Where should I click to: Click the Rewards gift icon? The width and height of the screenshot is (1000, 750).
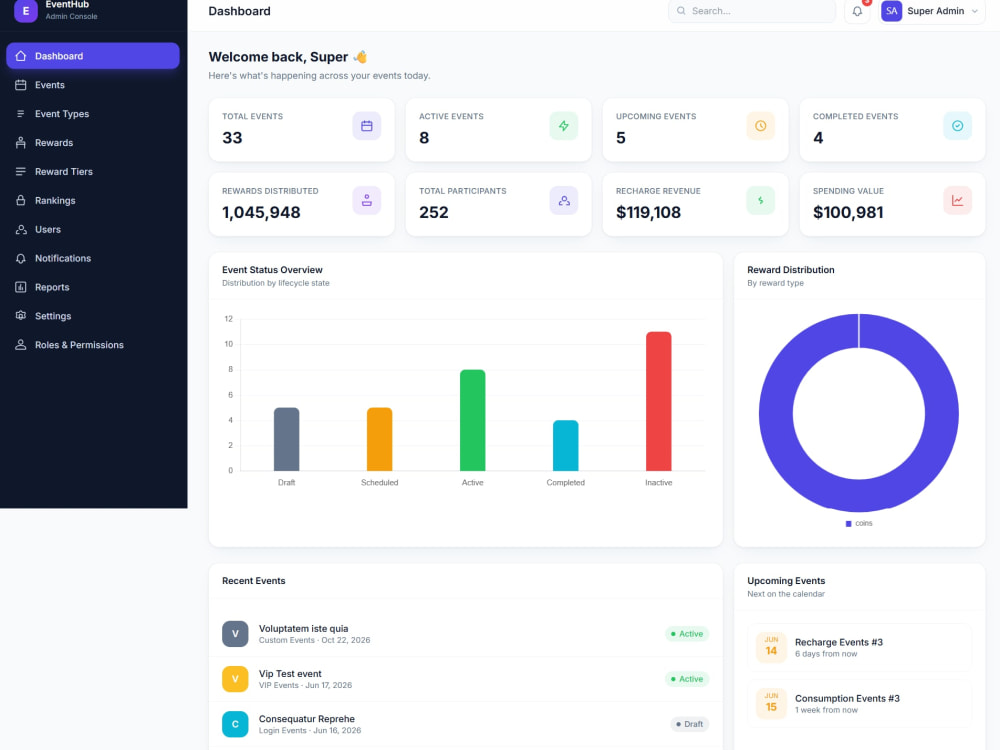(21, 143)
